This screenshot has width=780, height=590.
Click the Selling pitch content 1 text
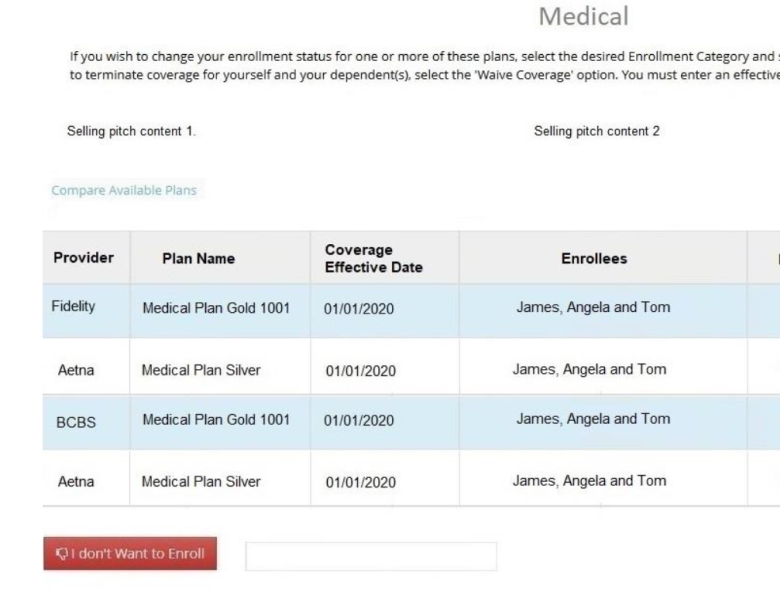(131, 131)
